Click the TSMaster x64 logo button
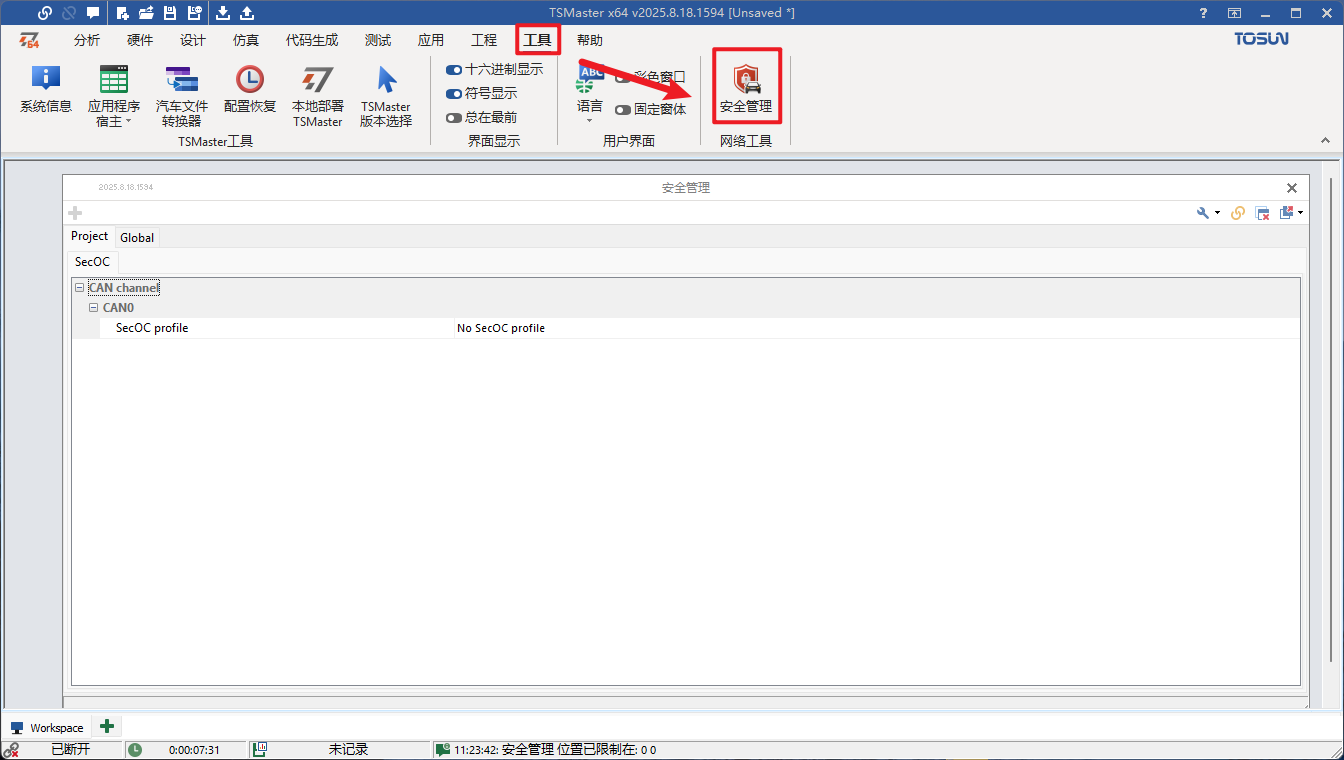This screenshot has height=760, width=1344. [30, 40]
